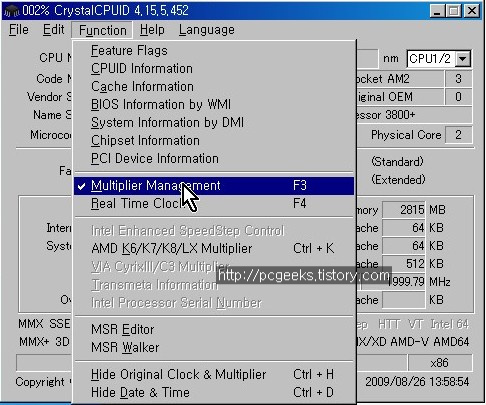Screen dimensions: 486x405
Task: Open the Help menu
Action: (152, 30)
